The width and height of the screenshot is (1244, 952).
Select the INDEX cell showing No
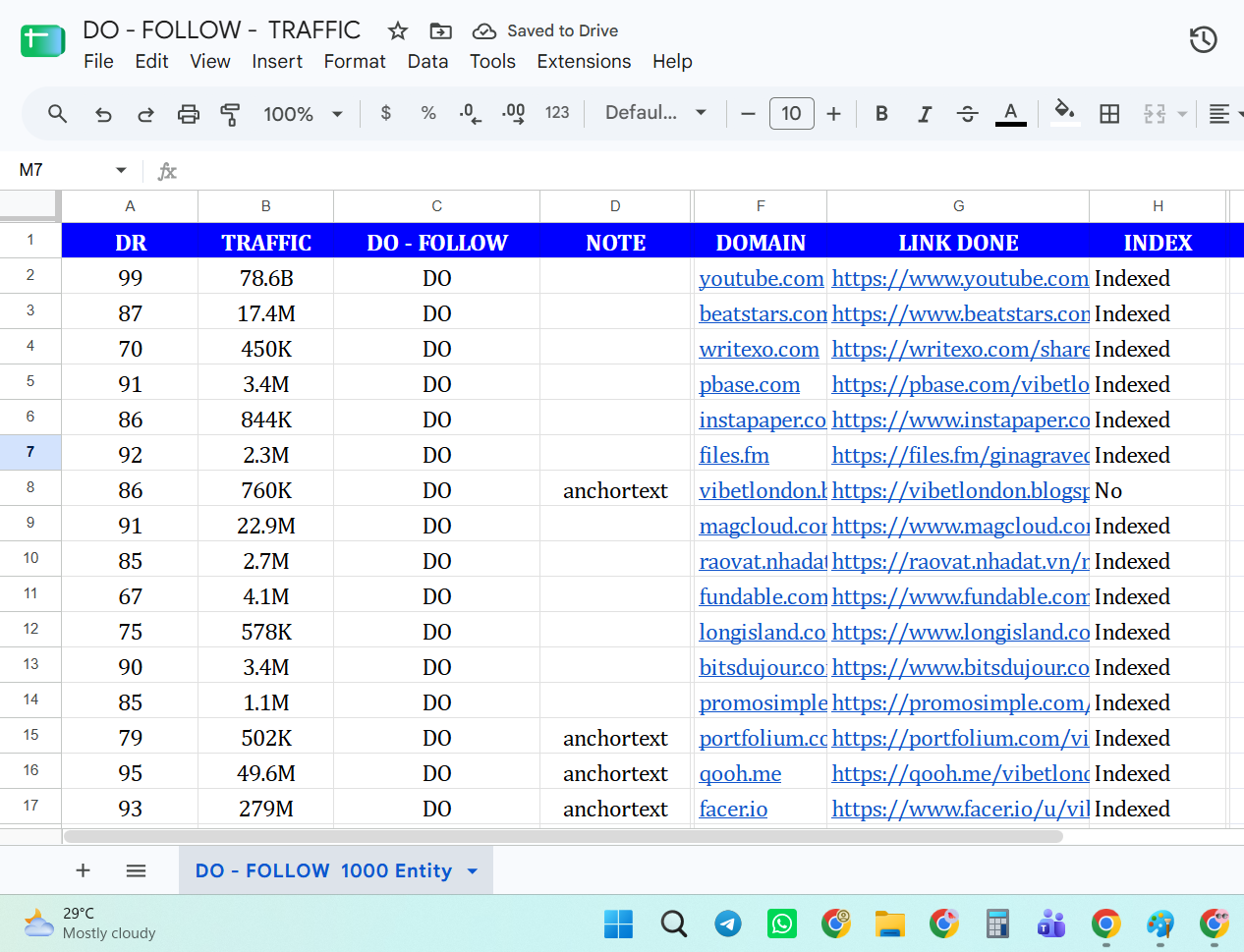pyautogui.click(x=1158, y=490)
